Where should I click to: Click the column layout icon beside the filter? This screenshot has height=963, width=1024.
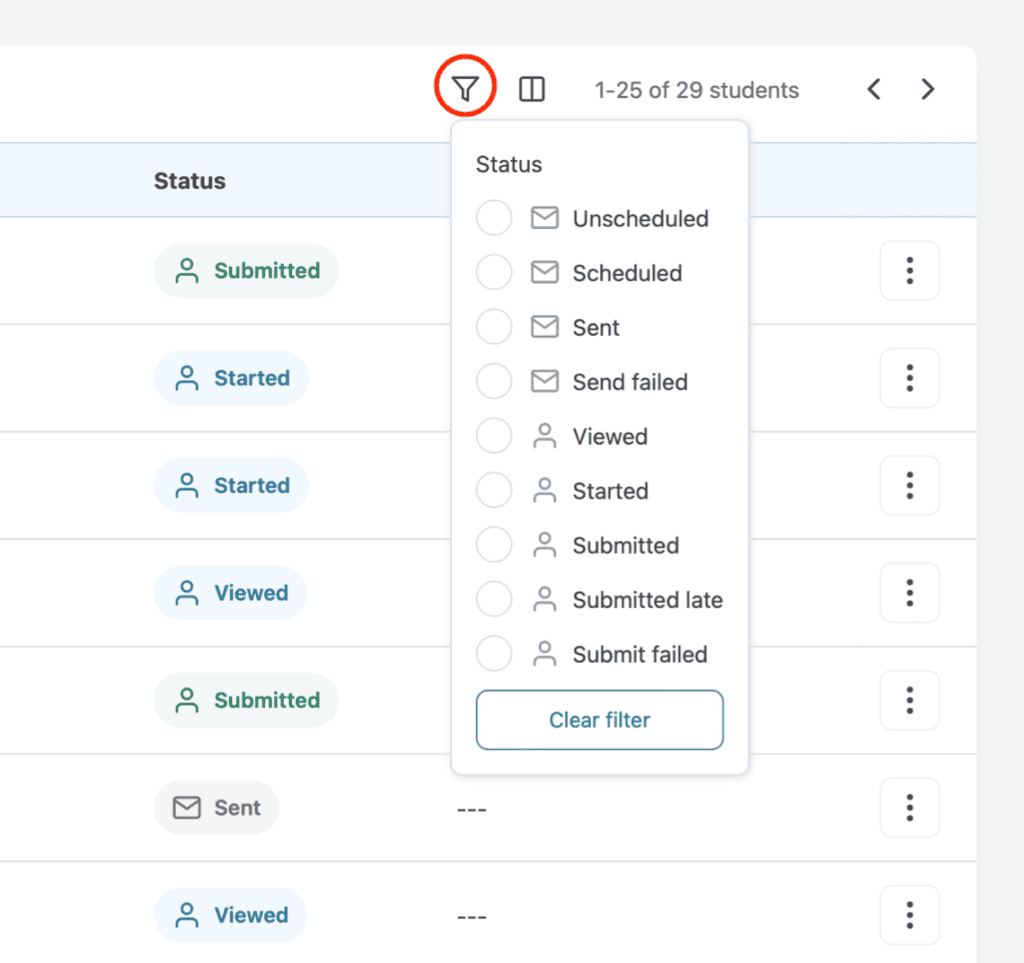531,89
